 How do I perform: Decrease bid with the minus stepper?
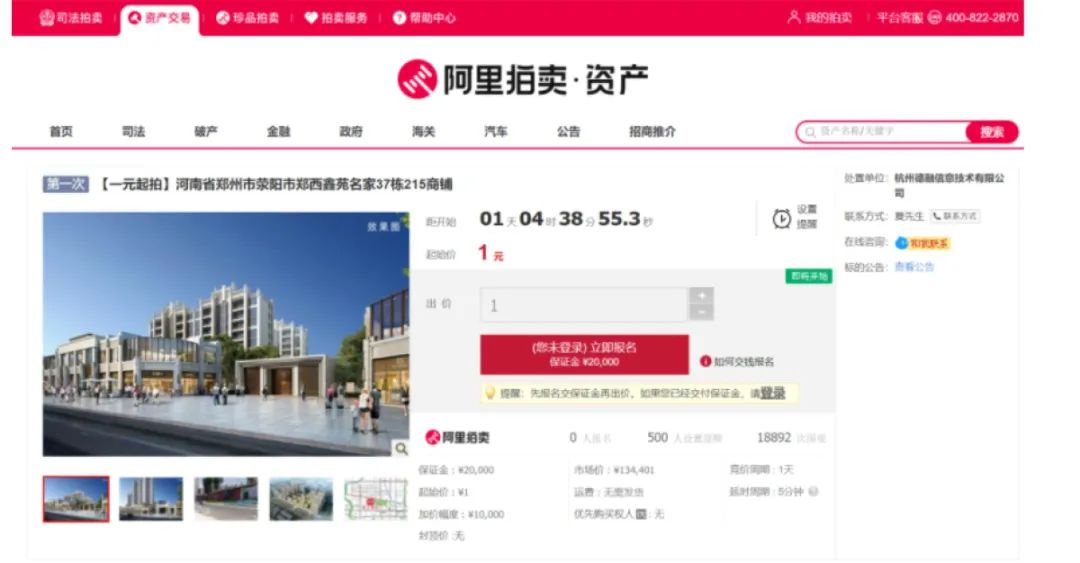tap(701, 313)
